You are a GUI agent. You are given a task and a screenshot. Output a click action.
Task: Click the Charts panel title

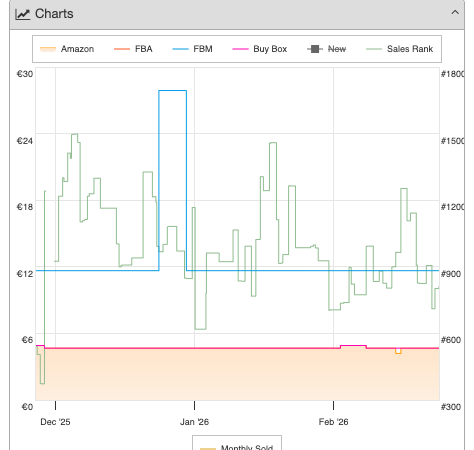coord(54,14)
